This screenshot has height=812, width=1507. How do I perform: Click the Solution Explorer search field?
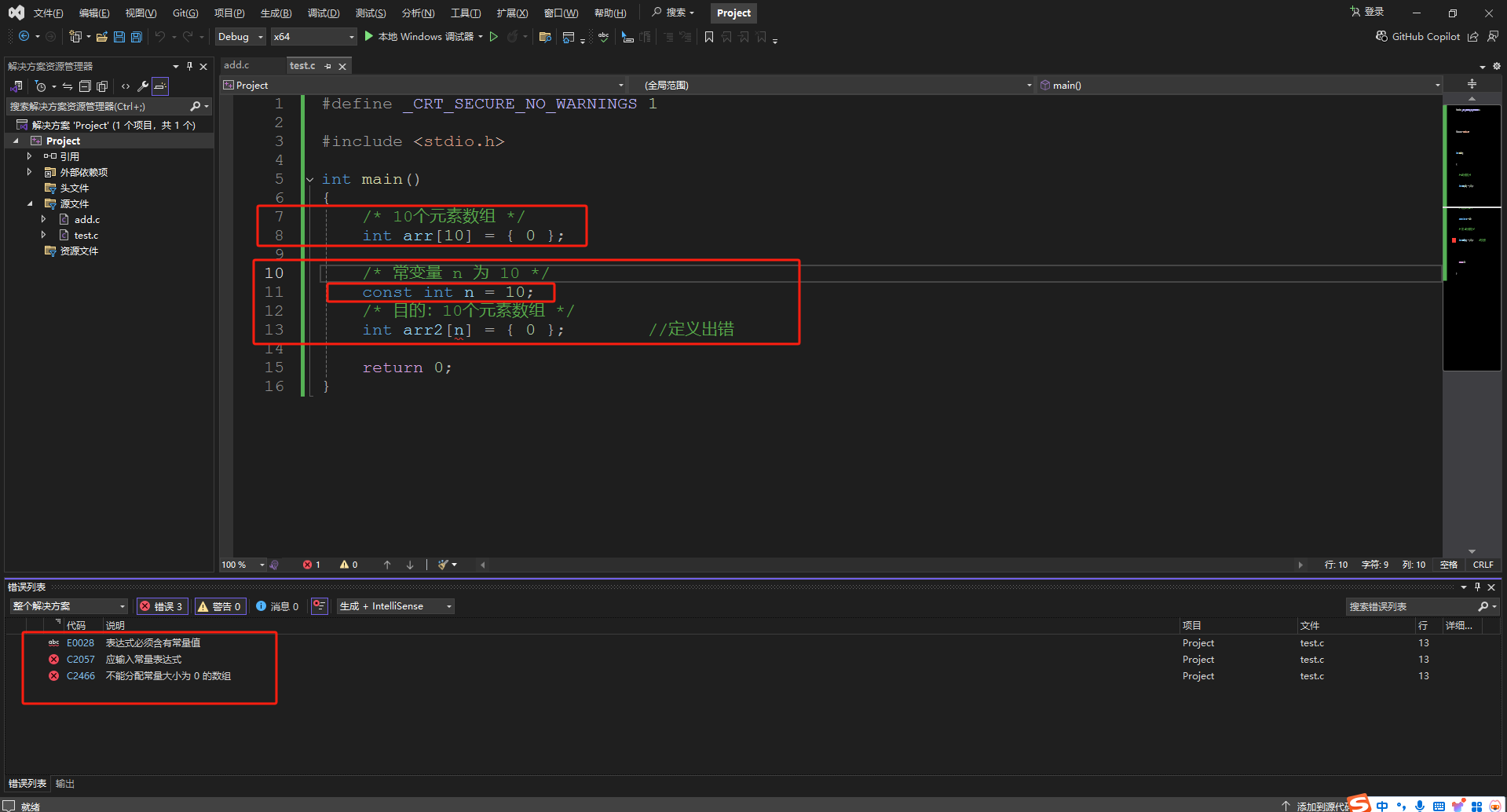98,106
